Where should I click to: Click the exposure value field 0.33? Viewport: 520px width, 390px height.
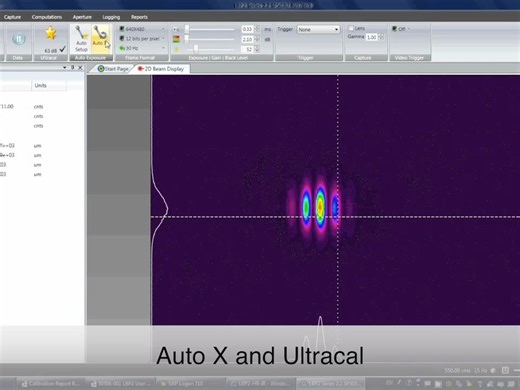pos(247,29)
